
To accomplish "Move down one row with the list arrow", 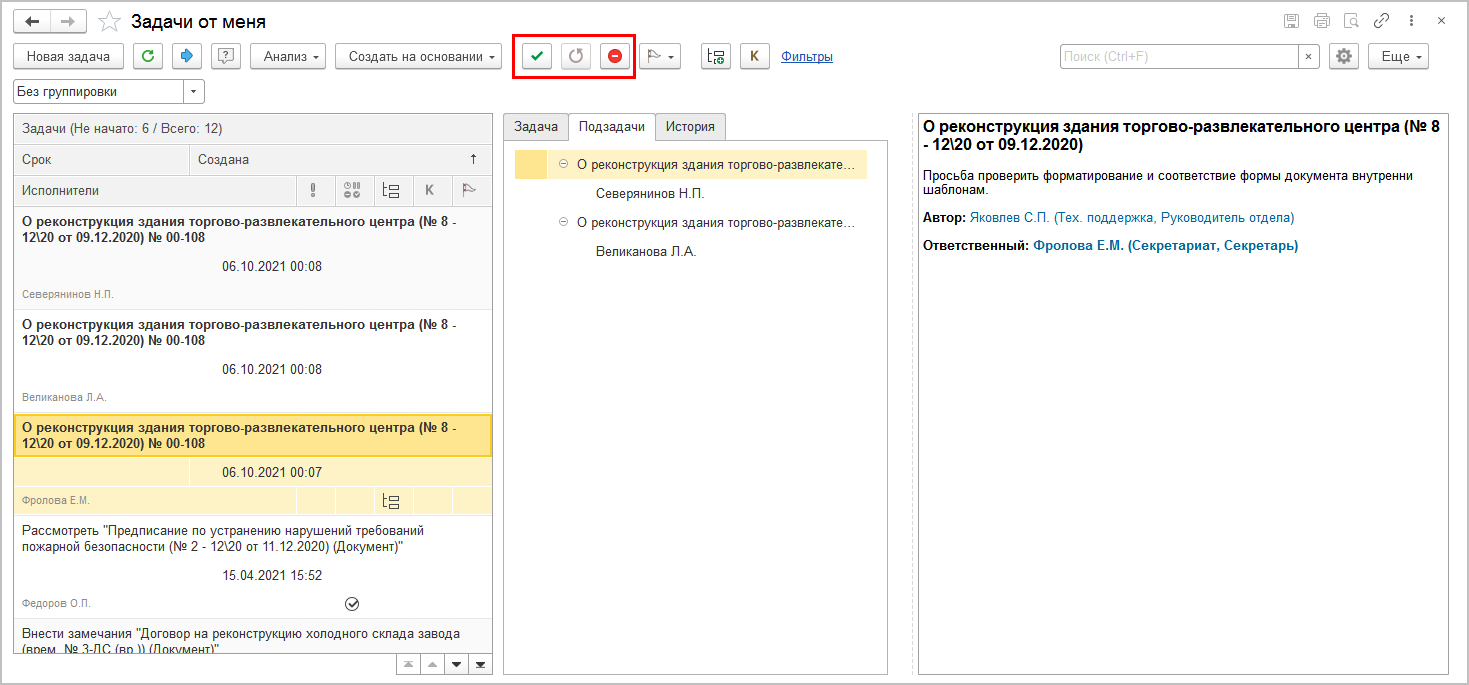I will pyautogui.click(x=456, y=664).
